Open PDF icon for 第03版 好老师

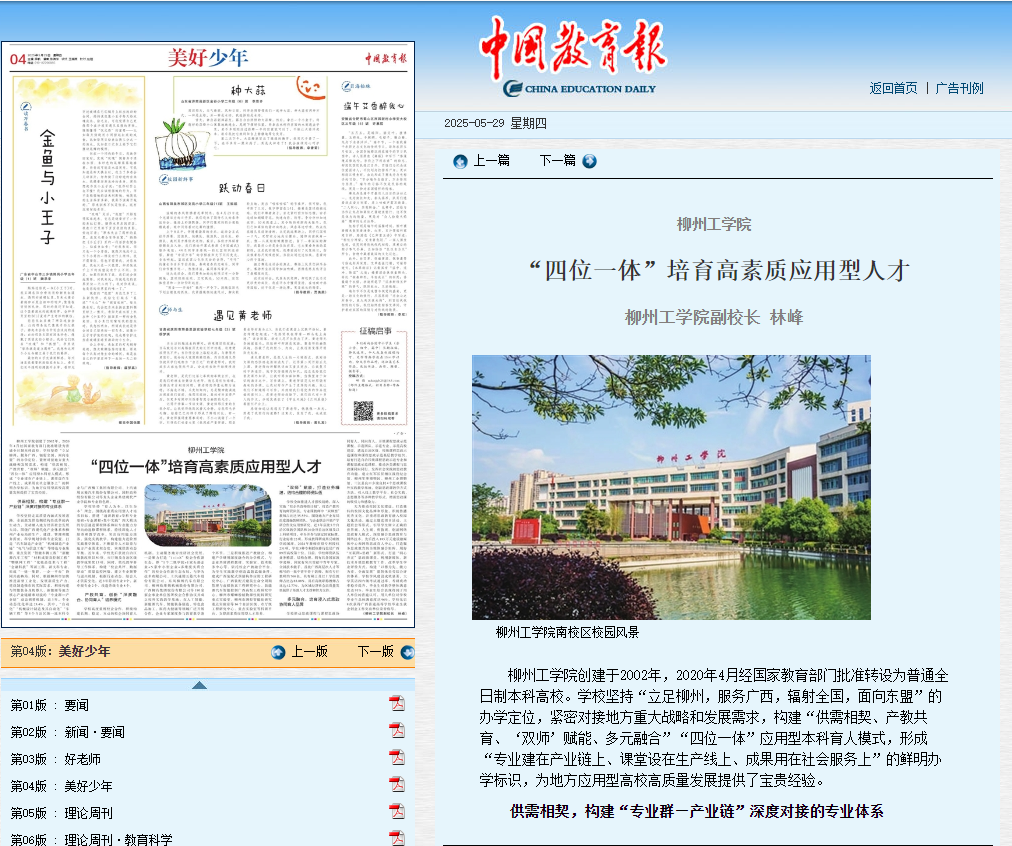(x=396, y=758)
